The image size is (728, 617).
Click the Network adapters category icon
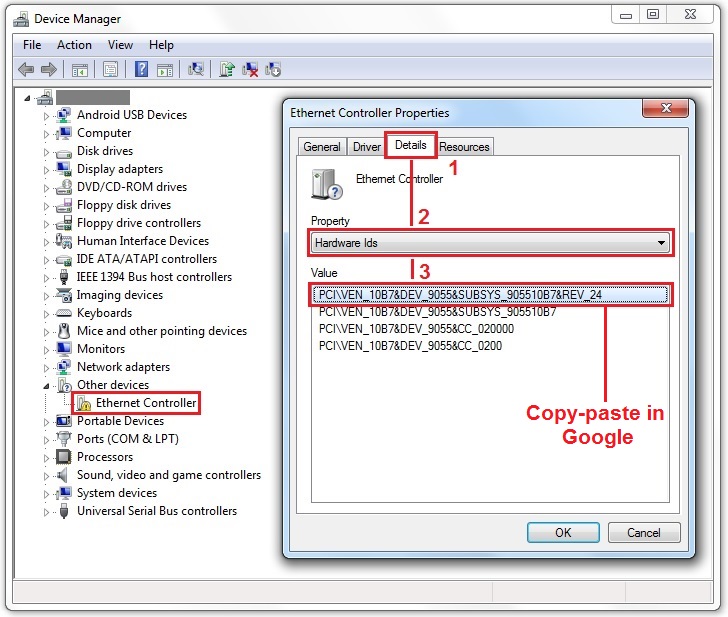(x=63, y=367)
